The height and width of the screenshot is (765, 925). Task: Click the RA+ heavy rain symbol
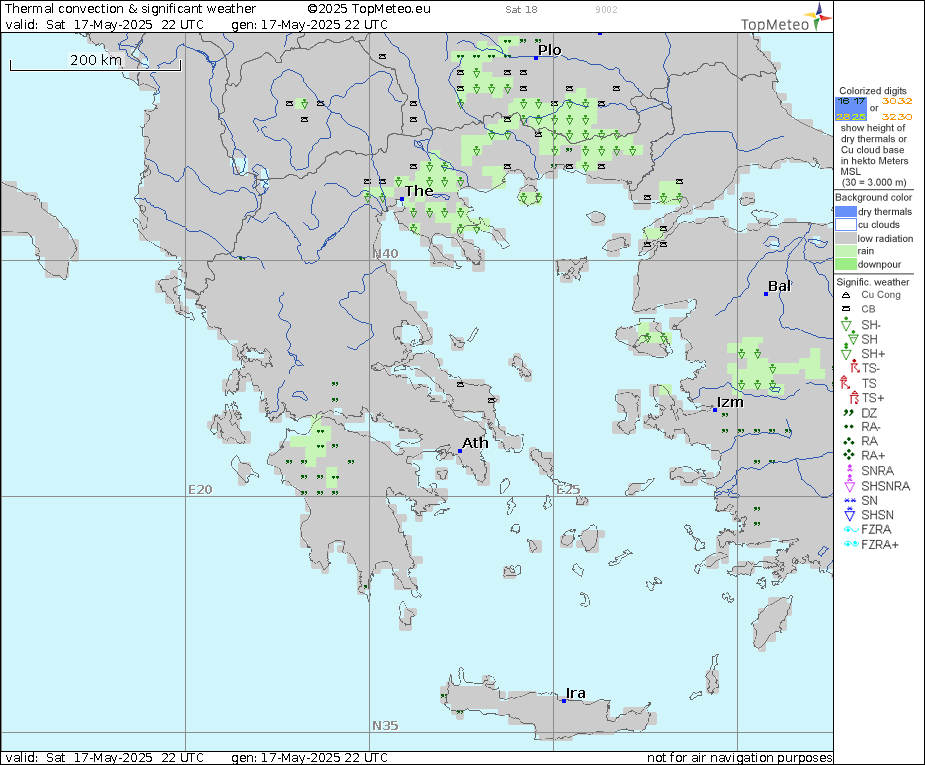coord(848,455)
